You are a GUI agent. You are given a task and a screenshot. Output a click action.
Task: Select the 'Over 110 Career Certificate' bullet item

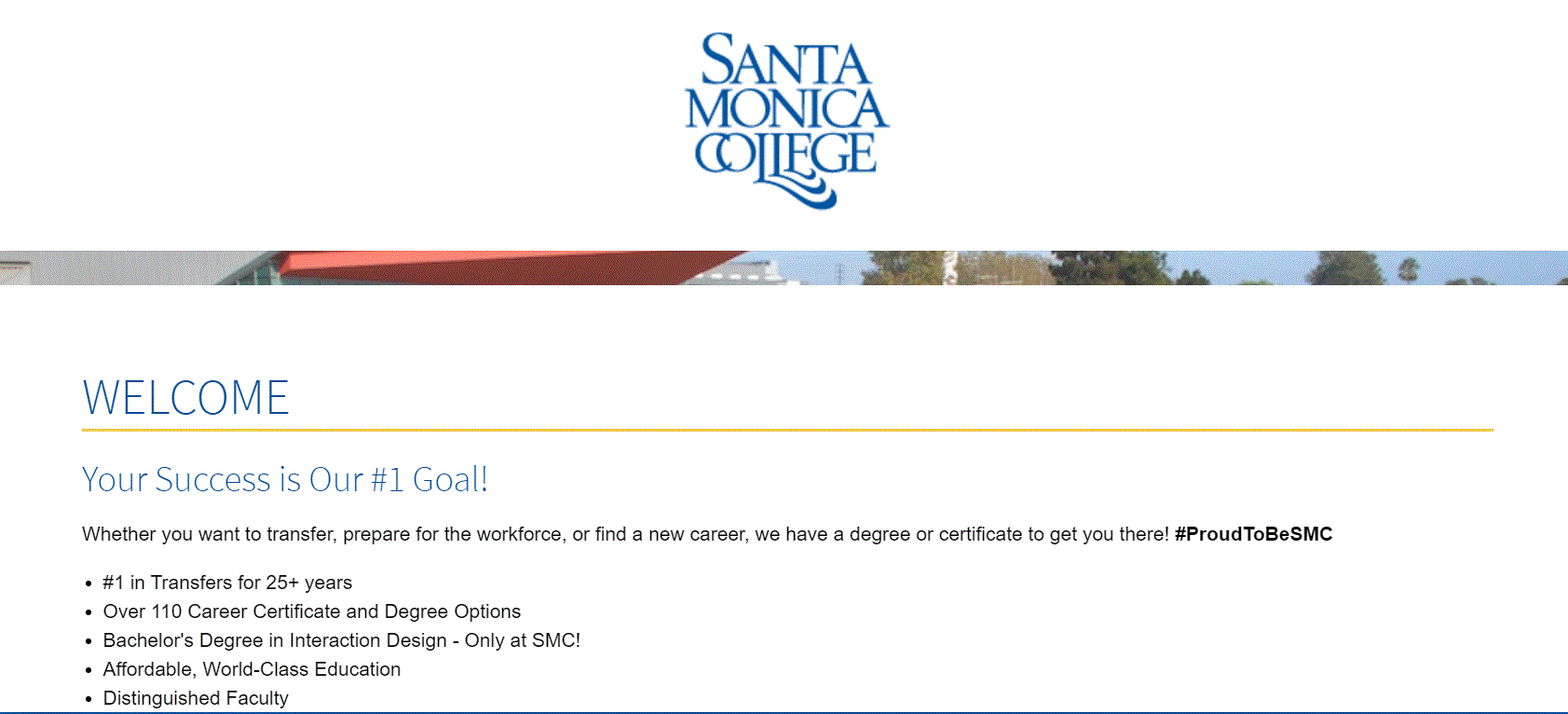[x=312, y=611]
